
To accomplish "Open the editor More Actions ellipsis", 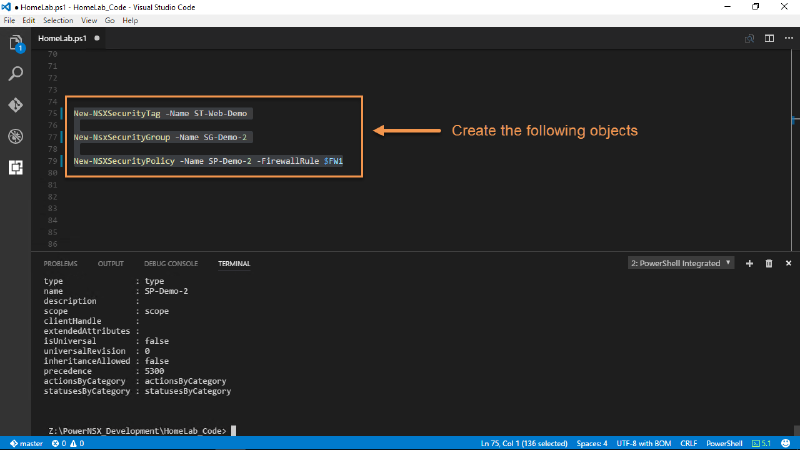I will [789, 38].
